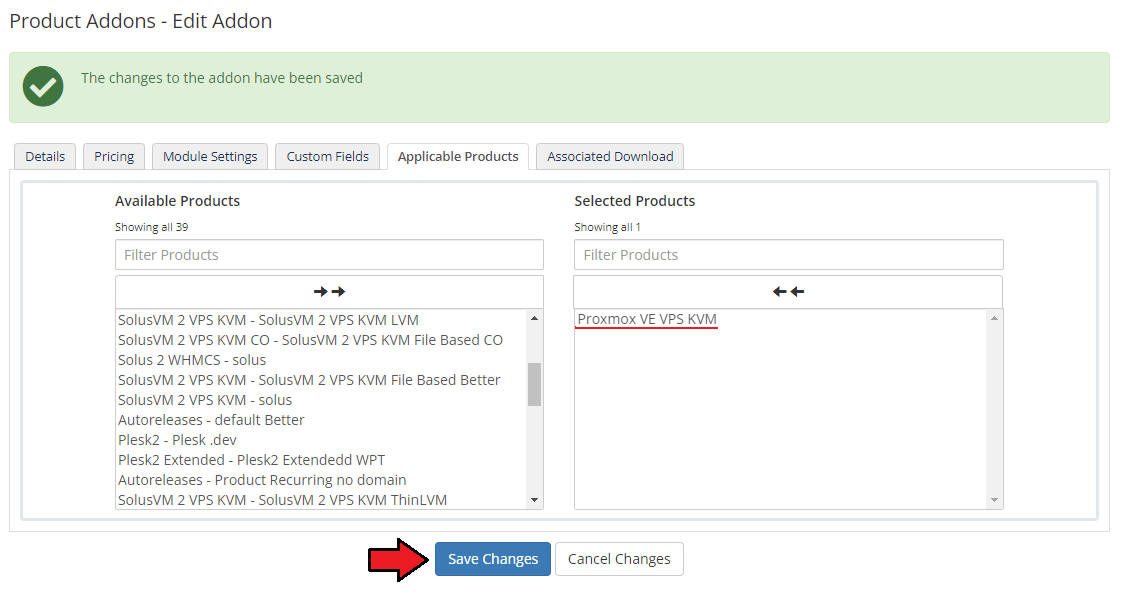The image size is (1121, 608).
Task: Click the move-all-right double arrow icon
Action: tap(330, 291)
